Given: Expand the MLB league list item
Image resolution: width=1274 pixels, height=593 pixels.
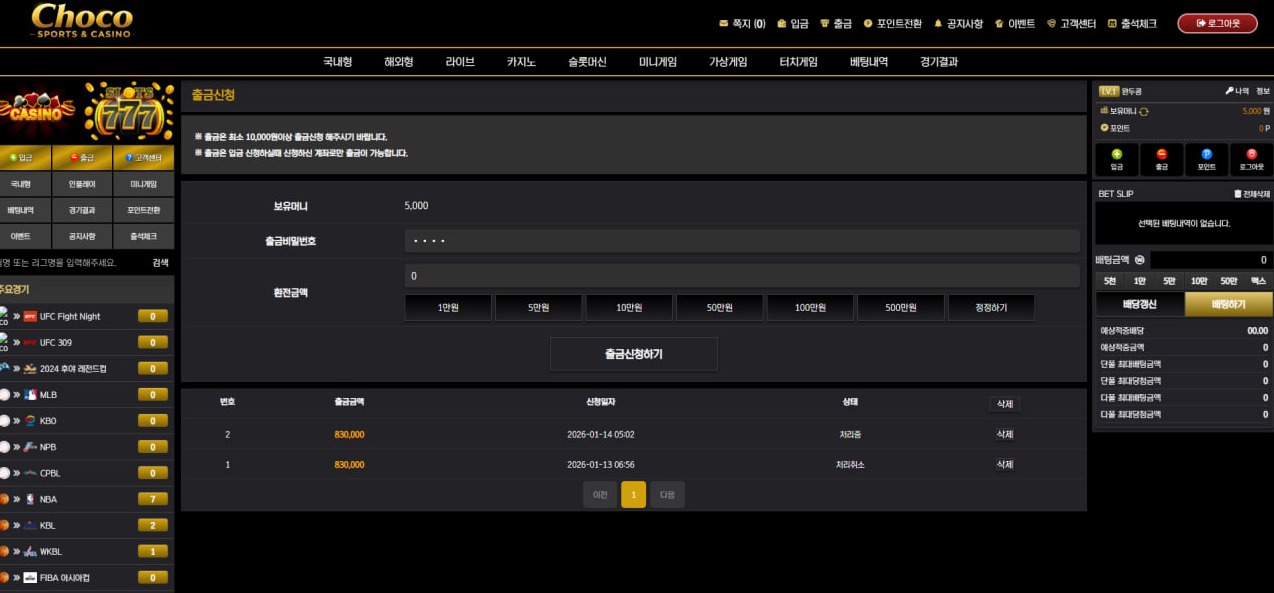Looking at the screenshot, I should (48, 395).
